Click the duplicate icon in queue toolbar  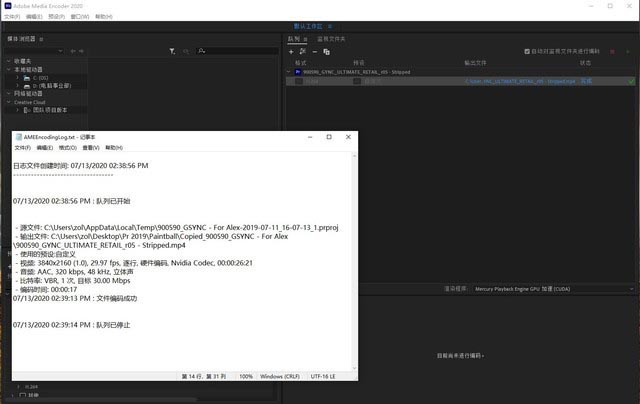click(327, 52)
